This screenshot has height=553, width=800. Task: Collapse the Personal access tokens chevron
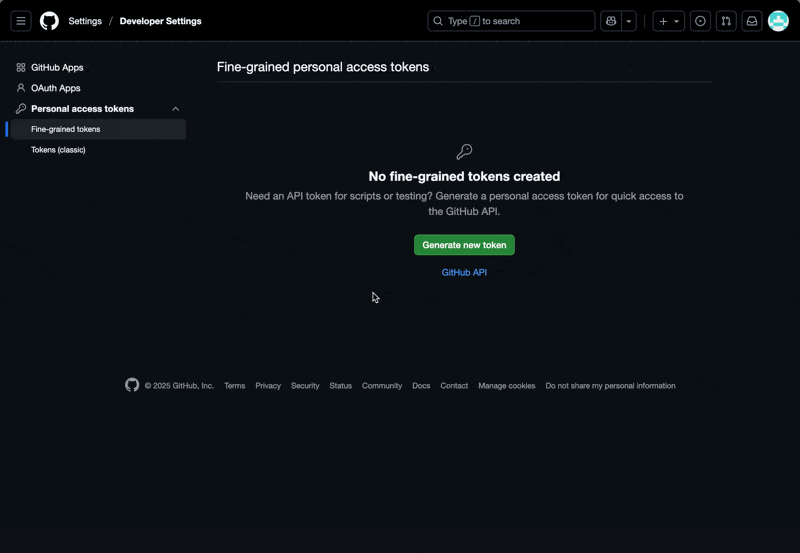176,109
